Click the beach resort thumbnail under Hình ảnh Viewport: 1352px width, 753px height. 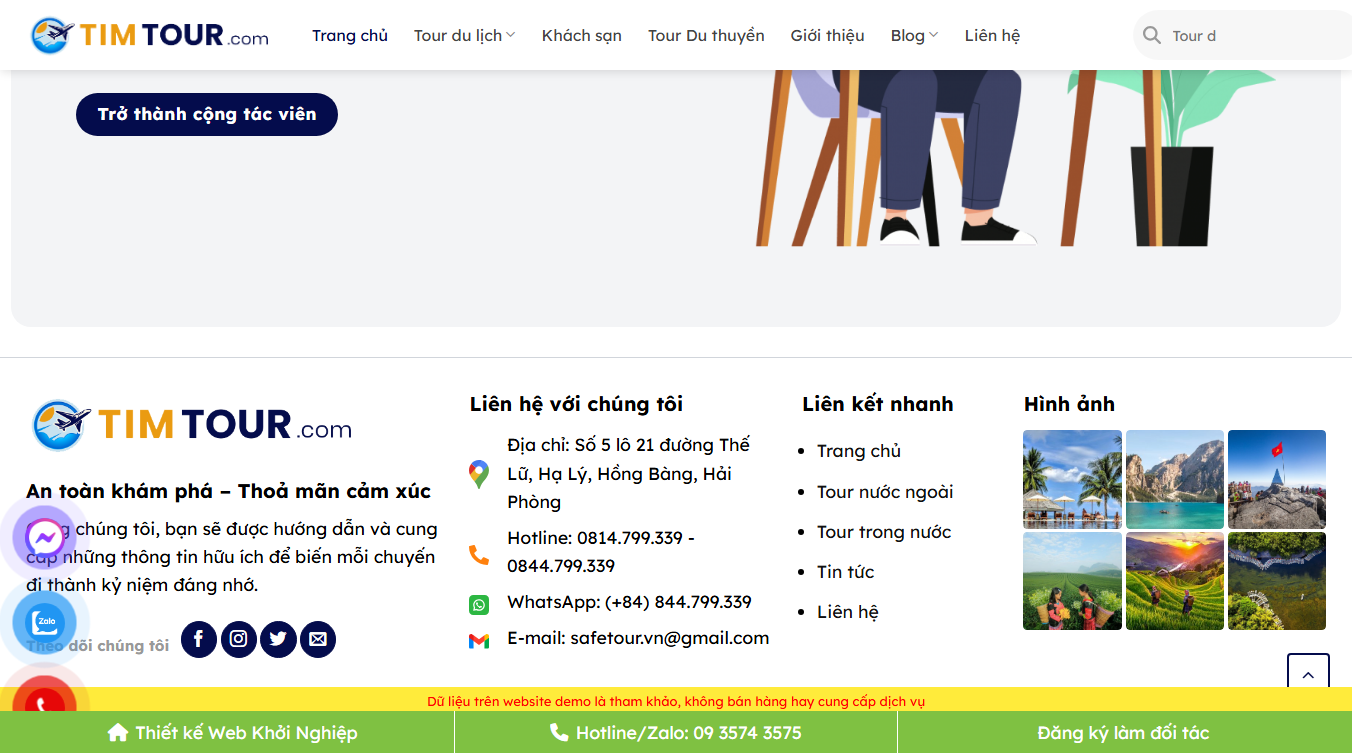click(1072, 479)
